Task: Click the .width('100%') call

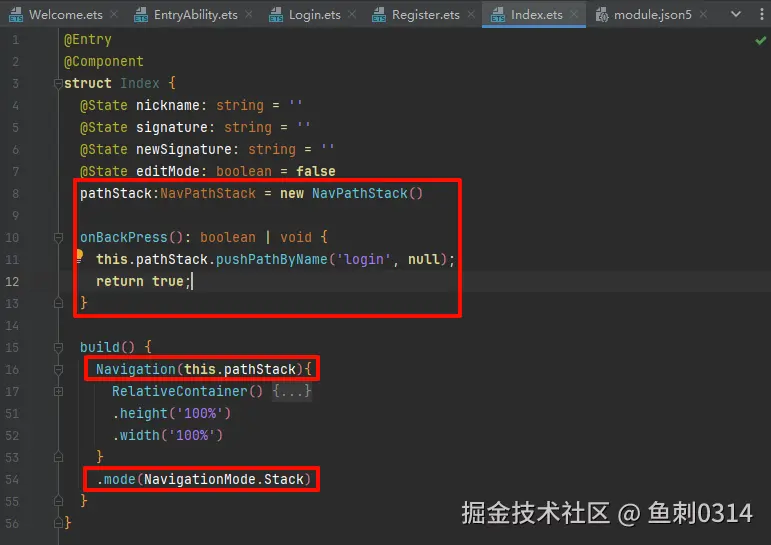Action: tap(168, 435)
